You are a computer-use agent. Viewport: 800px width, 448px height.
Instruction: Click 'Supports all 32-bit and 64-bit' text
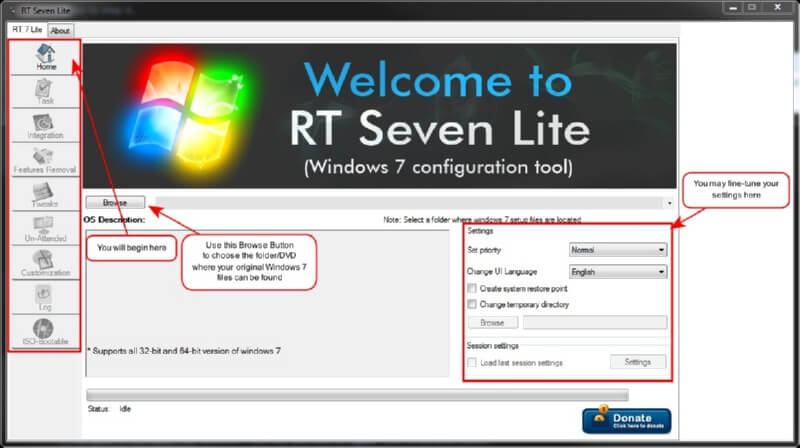(184, 351)
